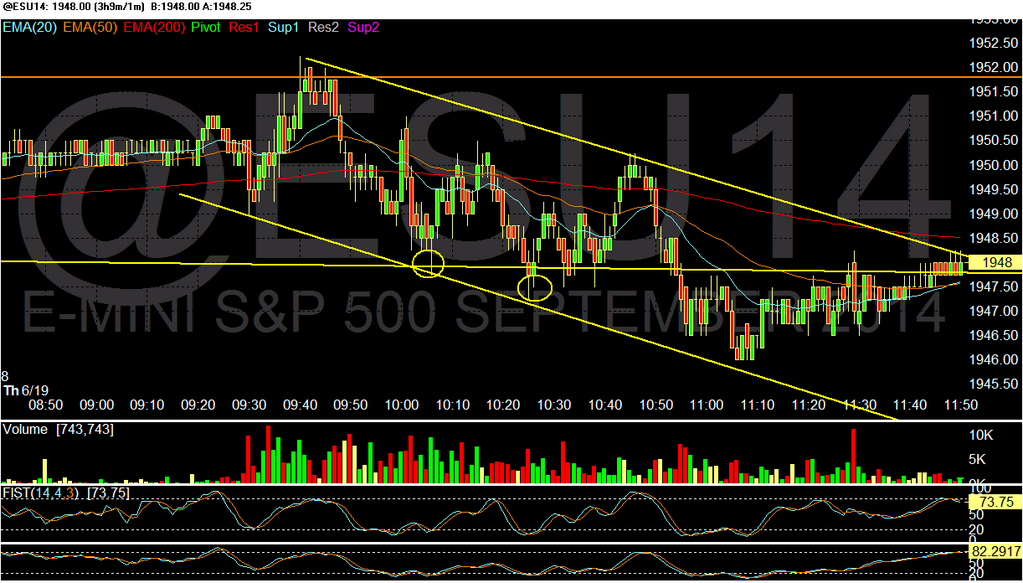Click the 1950.50 price axis label
Image resolution: width=1023 pixels, height=583 pixels.
click(994, 141)
